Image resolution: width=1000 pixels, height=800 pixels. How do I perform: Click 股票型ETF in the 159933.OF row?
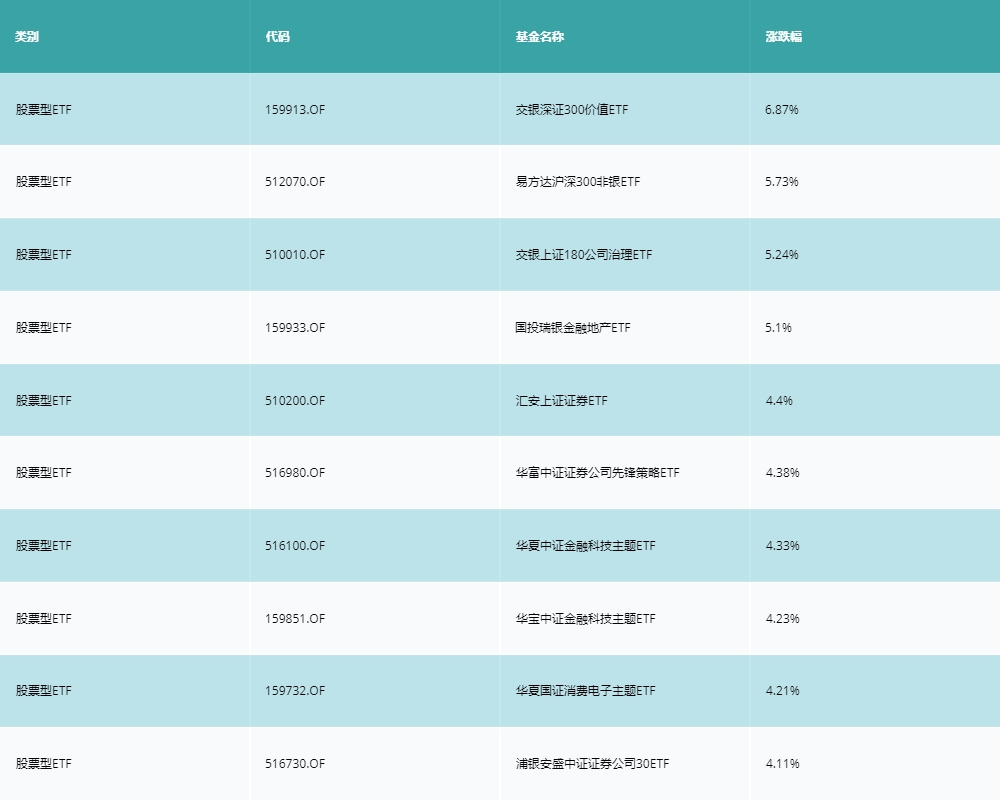coord(43,328)
